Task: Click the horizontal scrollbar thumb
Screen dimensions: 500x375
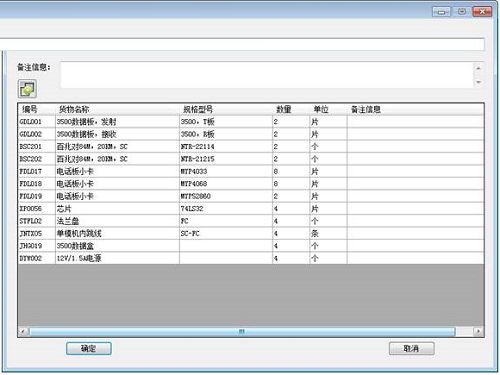Action: (x=242, y=331)
